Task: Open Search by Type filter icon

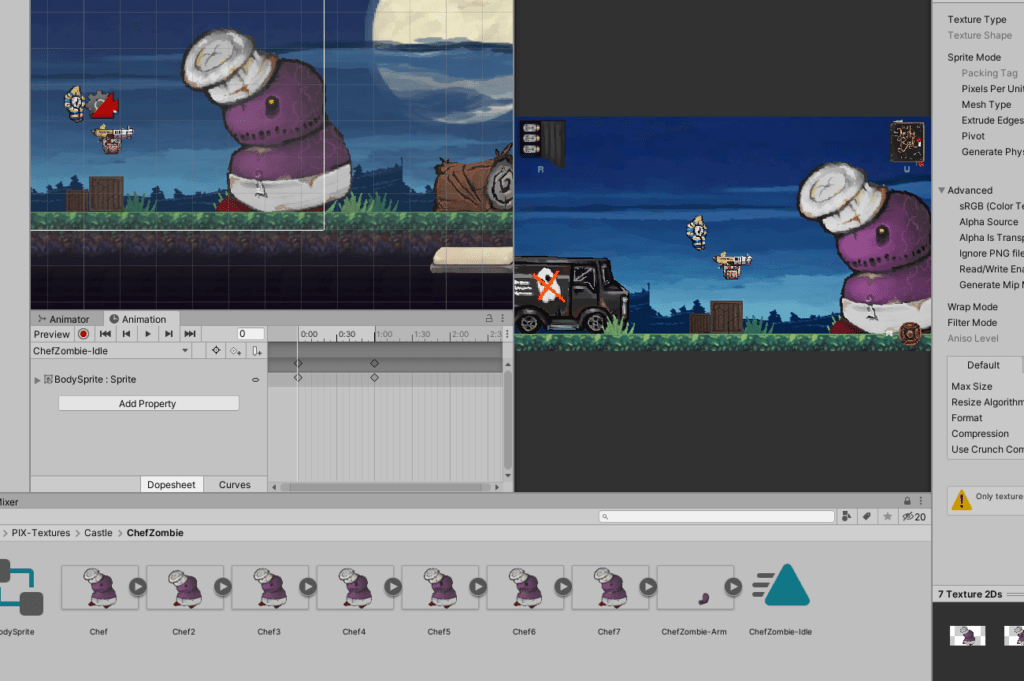Action: 846,516
